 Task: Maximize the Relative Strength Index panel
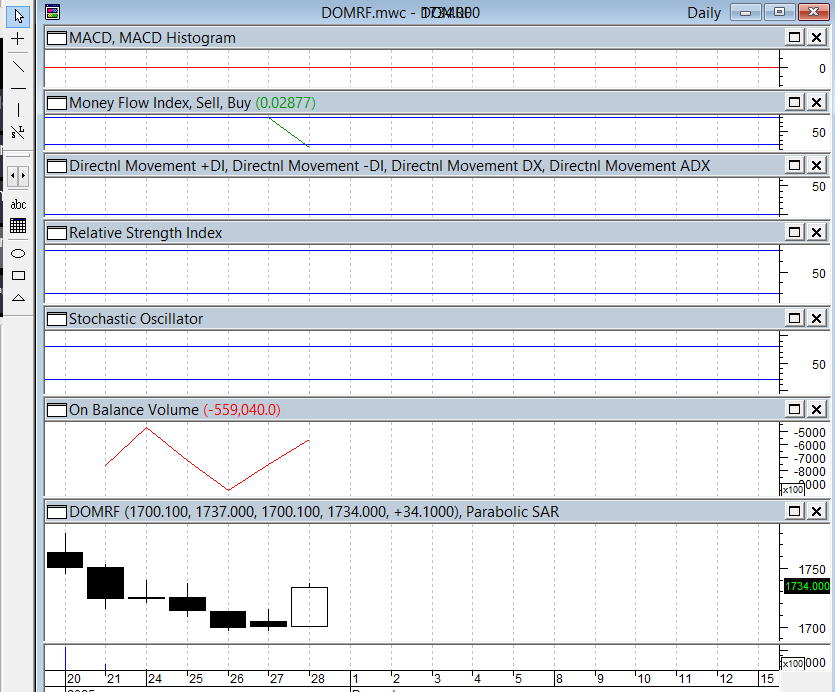pos(795,232)
